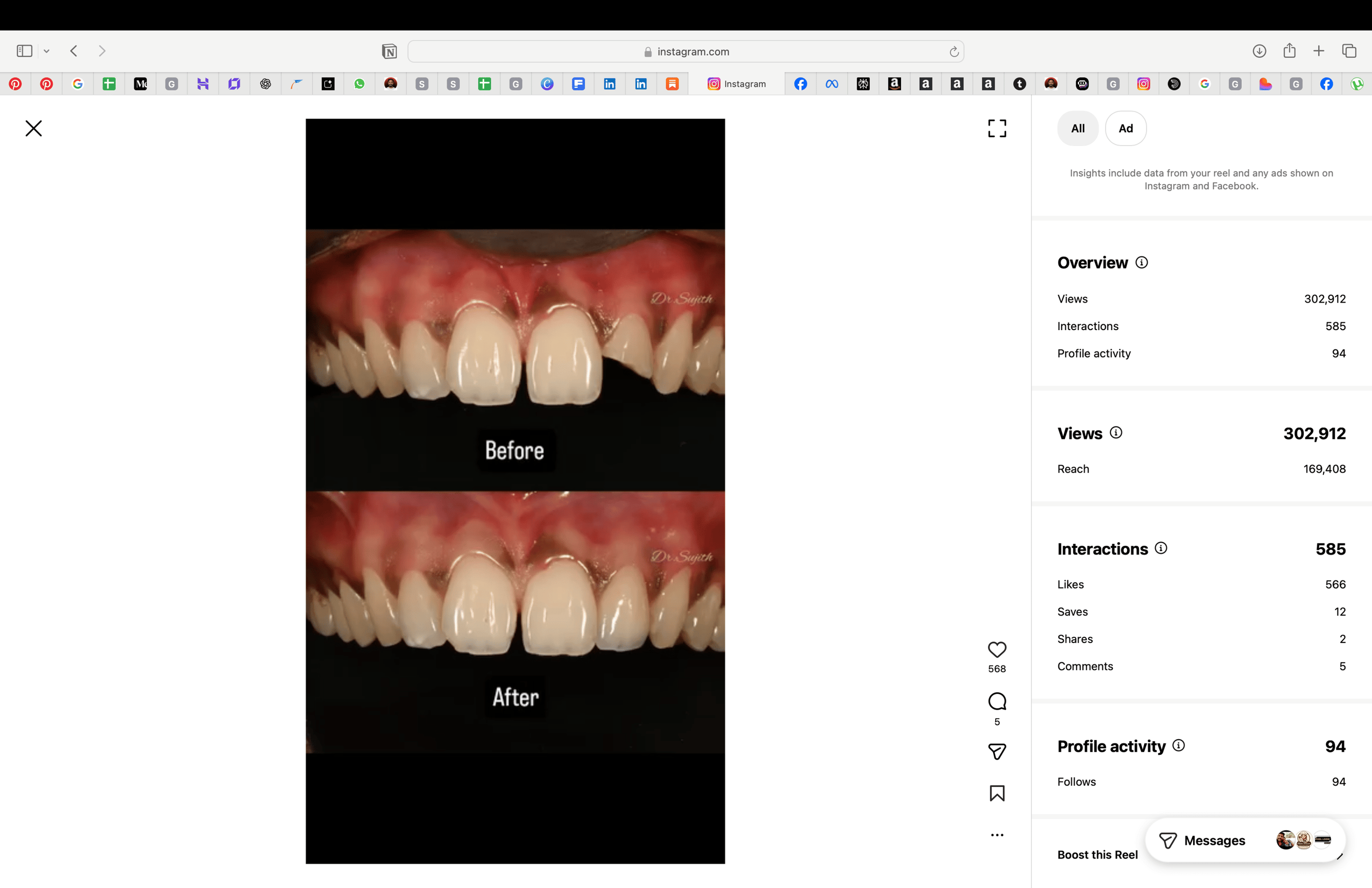This screenshot has width=1372, height=888.
Task: Like the reel with the heart icon
Action: point(997,649)
